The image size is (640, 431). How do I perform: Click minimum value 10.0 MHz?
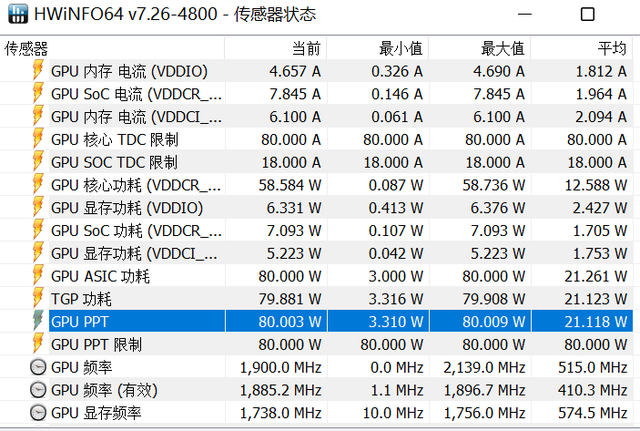[x=393, y=413]
